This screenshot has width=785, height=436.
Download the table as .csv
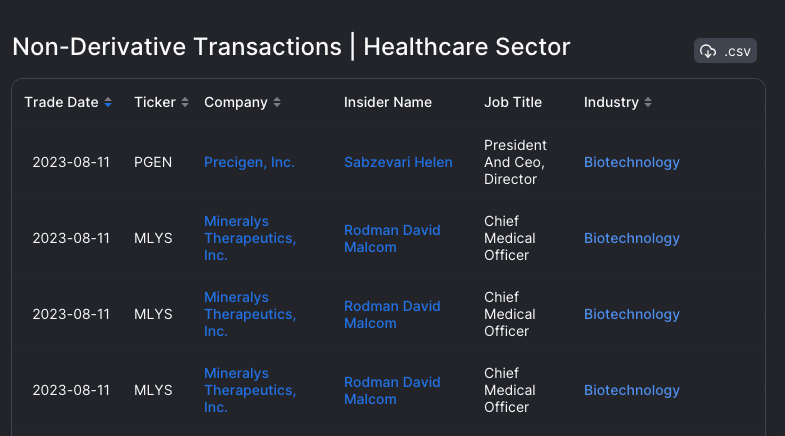(x=725, y=51)
